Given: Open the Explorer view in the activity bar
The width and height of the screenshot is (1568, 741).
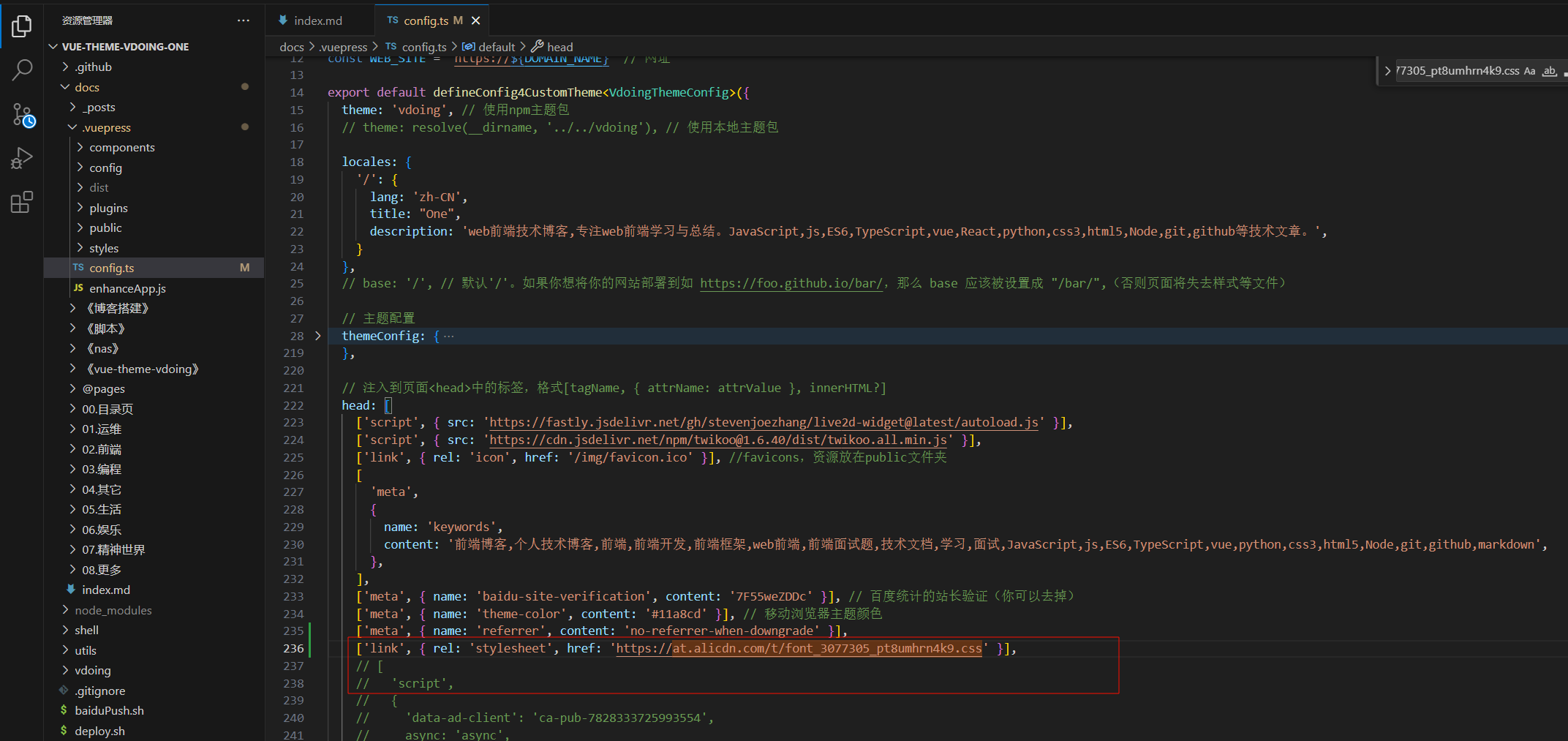Looking at the screenshot, I should coord(22,26).
